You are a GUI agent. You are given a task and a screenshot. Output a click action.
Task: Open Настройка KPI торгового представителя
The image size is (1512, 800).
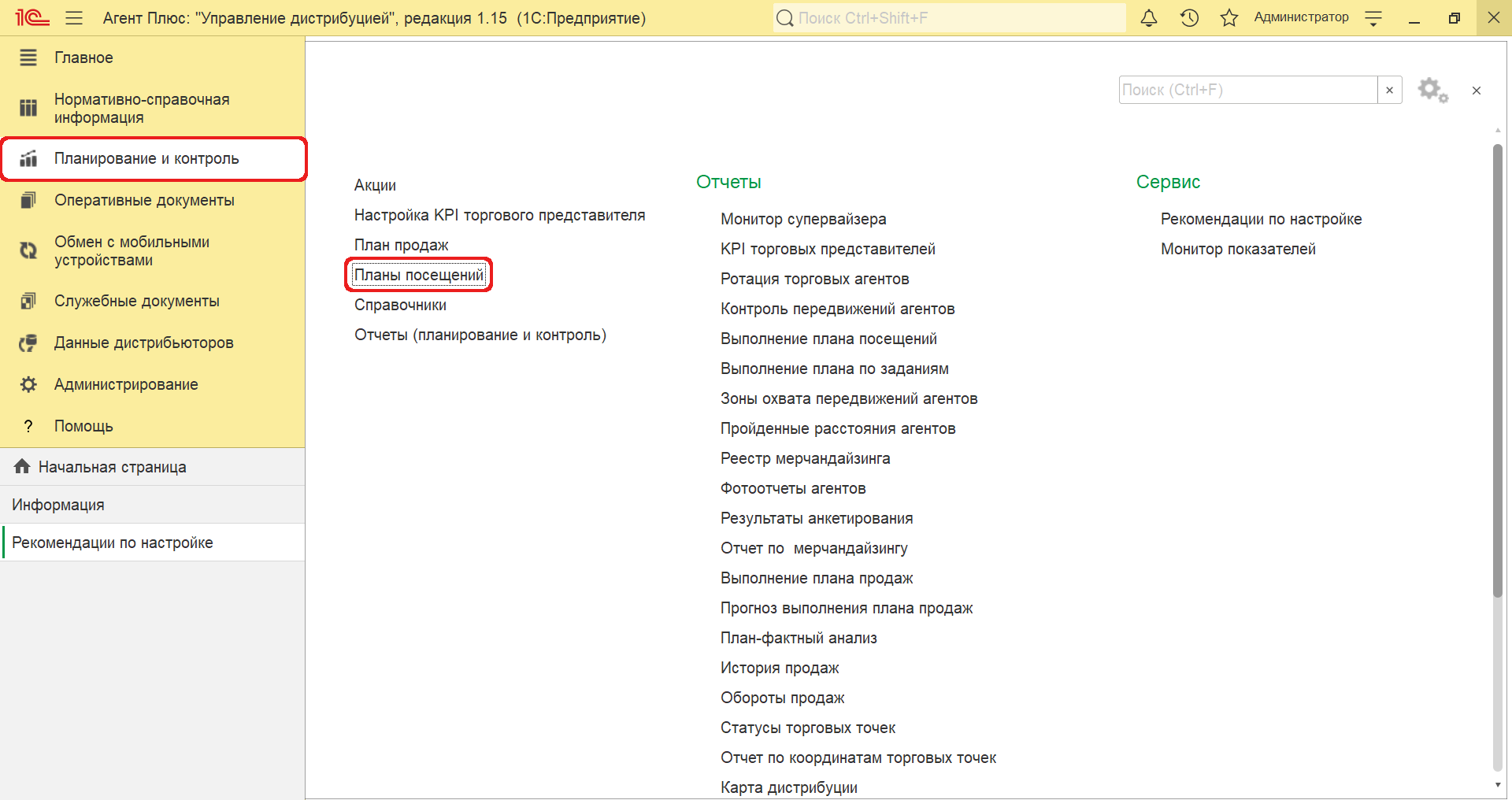tap(499, 215)
